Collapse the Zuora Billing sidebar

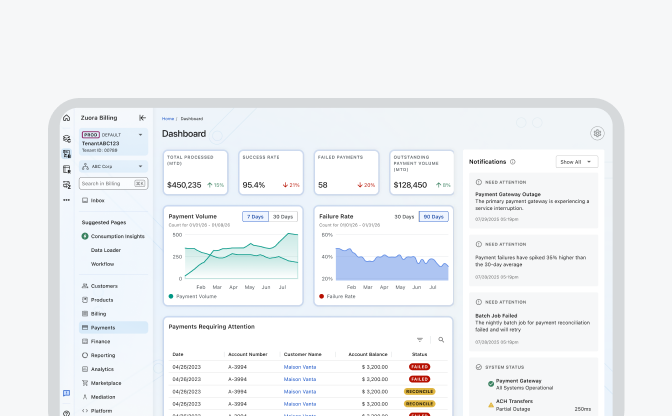coord(143,118)
